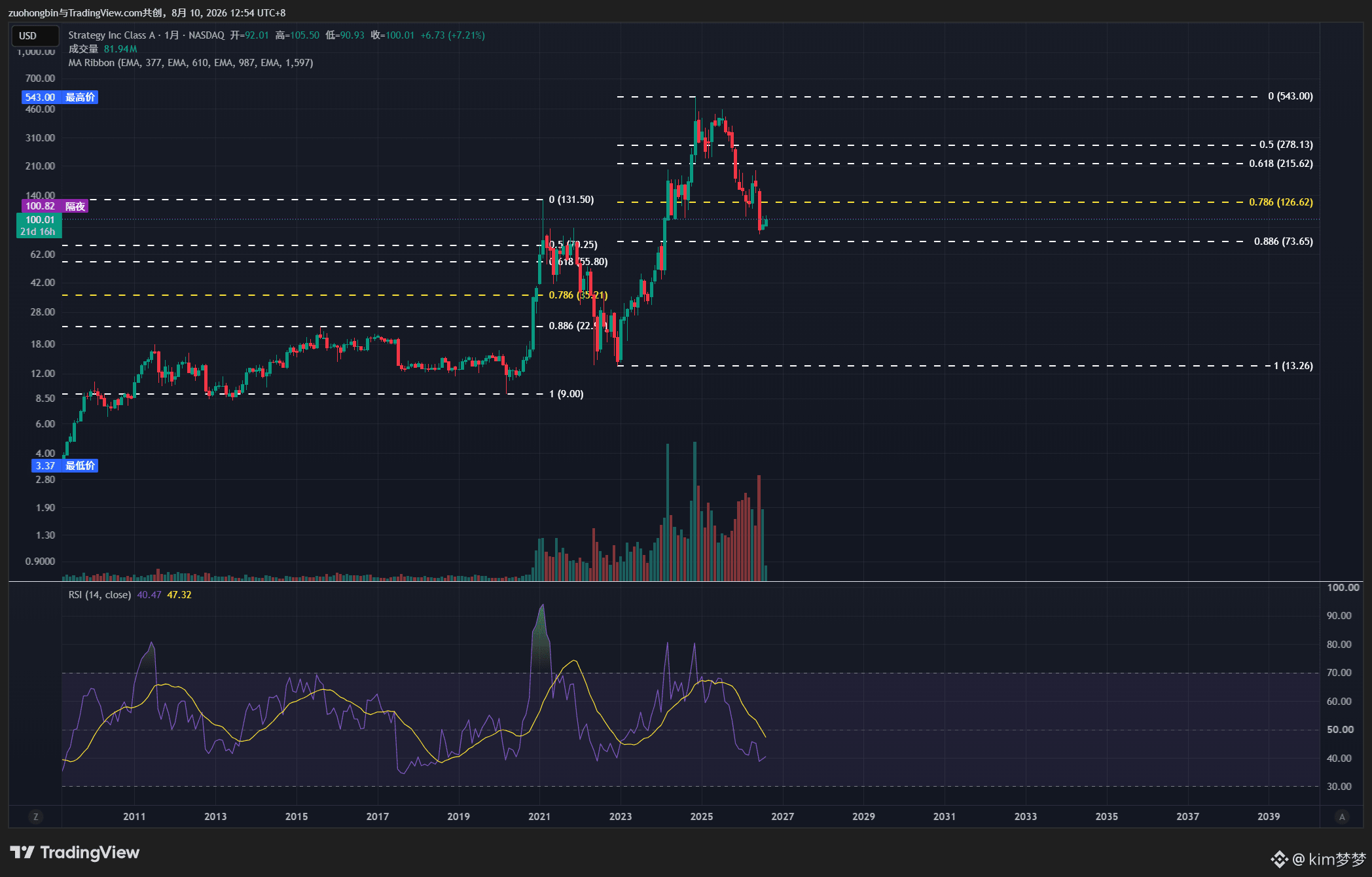Select the Fib label 0.5 (278.13)
The image size is (1372, 877).
point(1286,145)
